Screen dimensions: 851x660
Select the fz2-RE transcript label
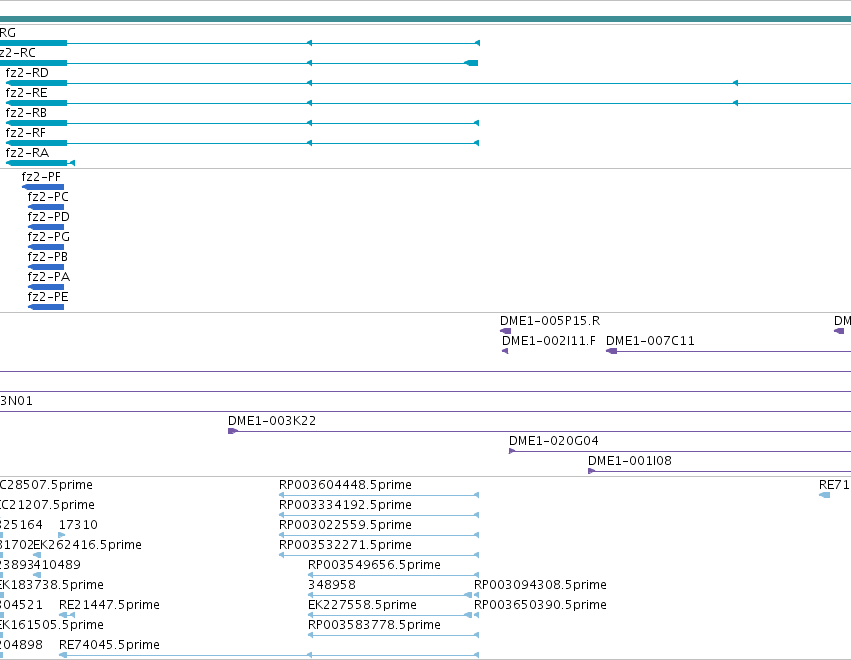tap(27, 93)
